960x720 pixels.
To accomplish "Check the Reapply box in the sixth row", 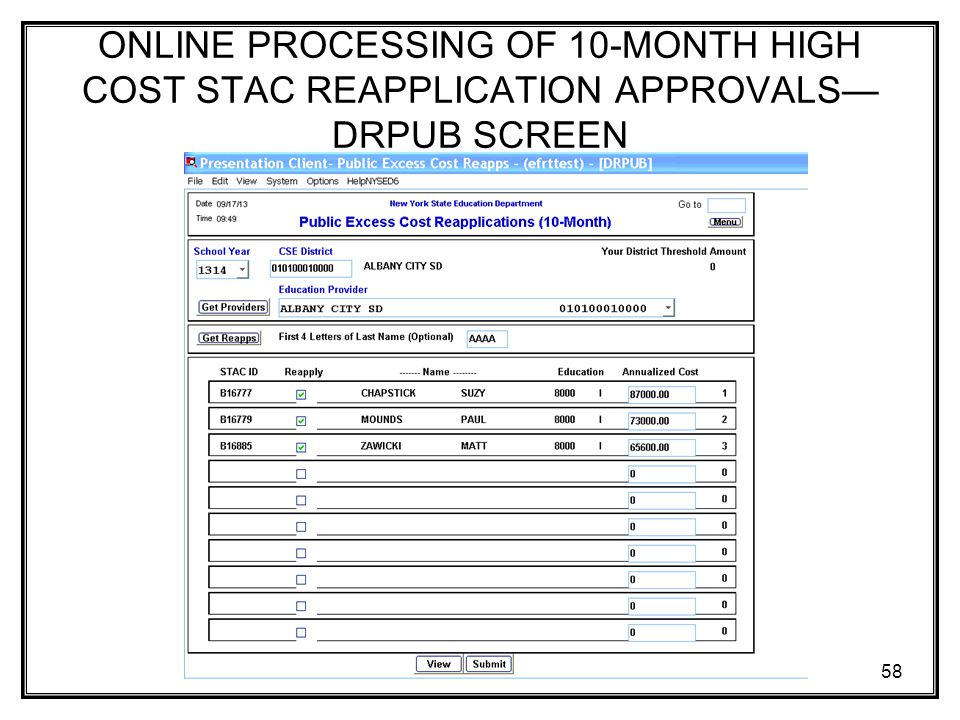I will click(301, 527).
